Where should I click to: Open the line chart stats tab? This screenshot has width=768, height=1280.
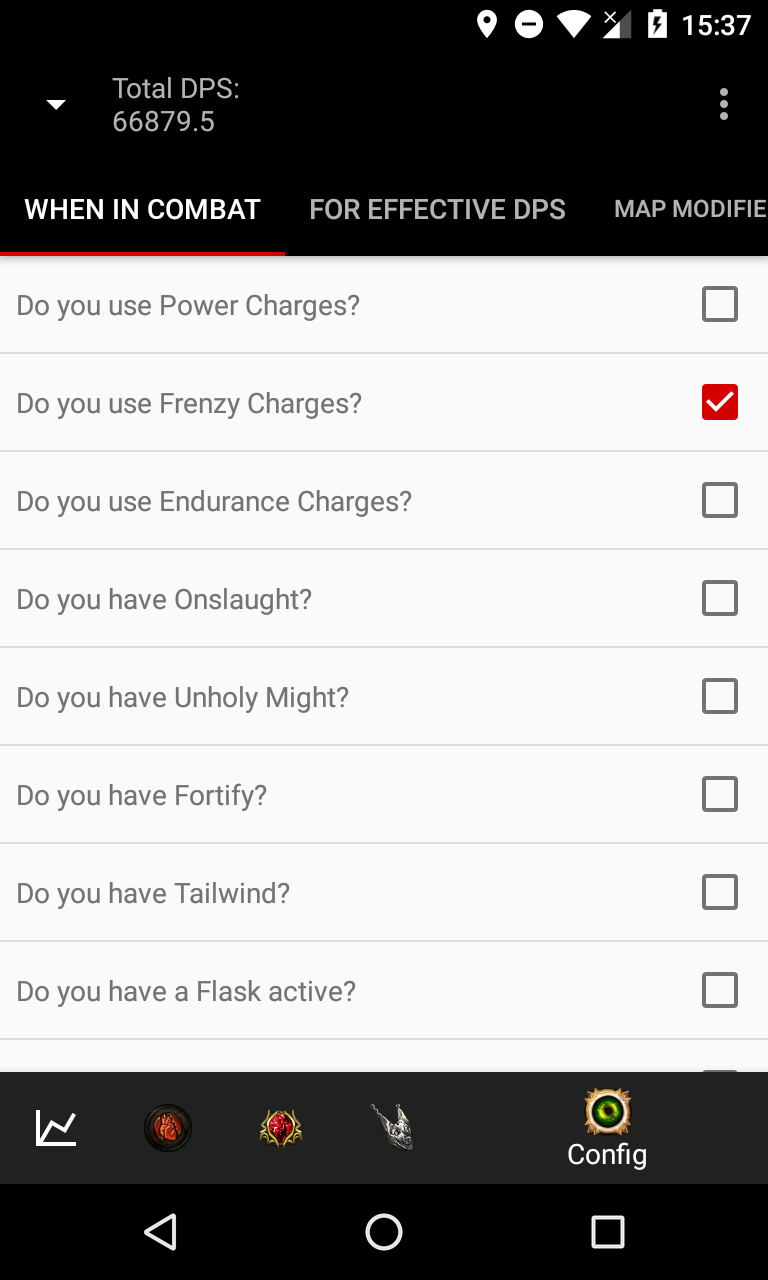(56, 1128)
